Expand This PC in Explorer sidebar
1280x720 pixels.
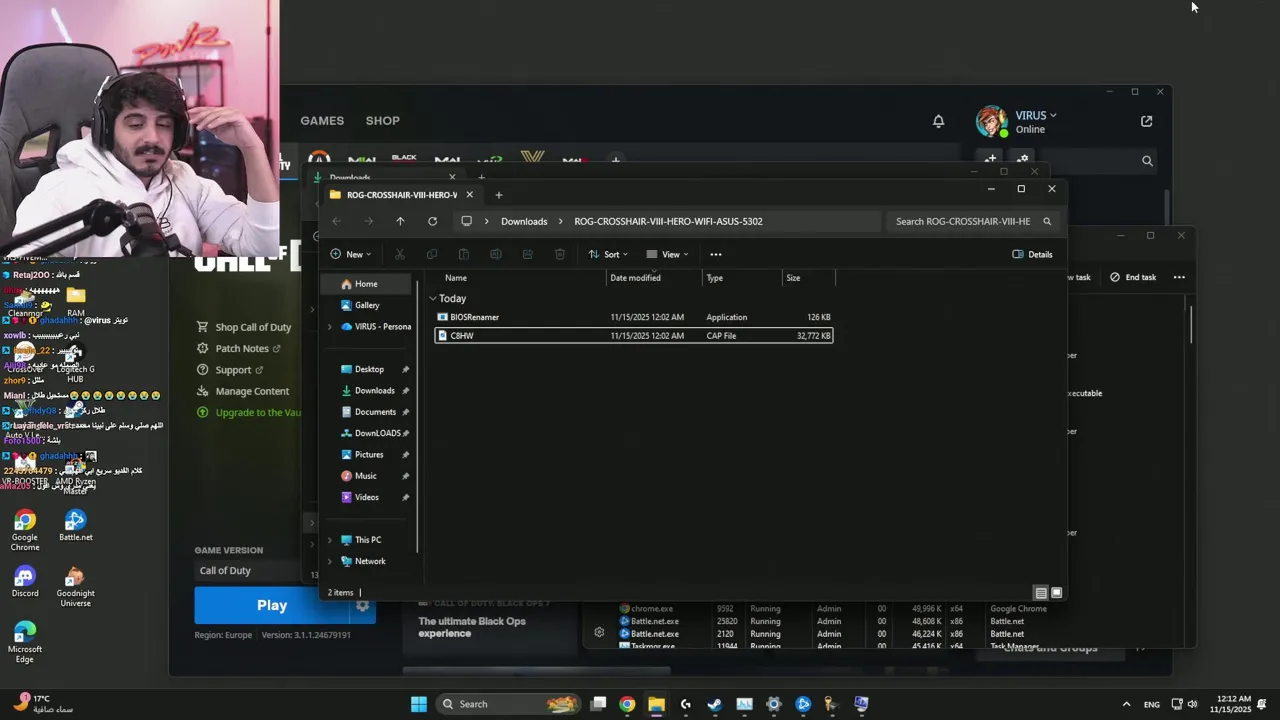tap(330, 540)
